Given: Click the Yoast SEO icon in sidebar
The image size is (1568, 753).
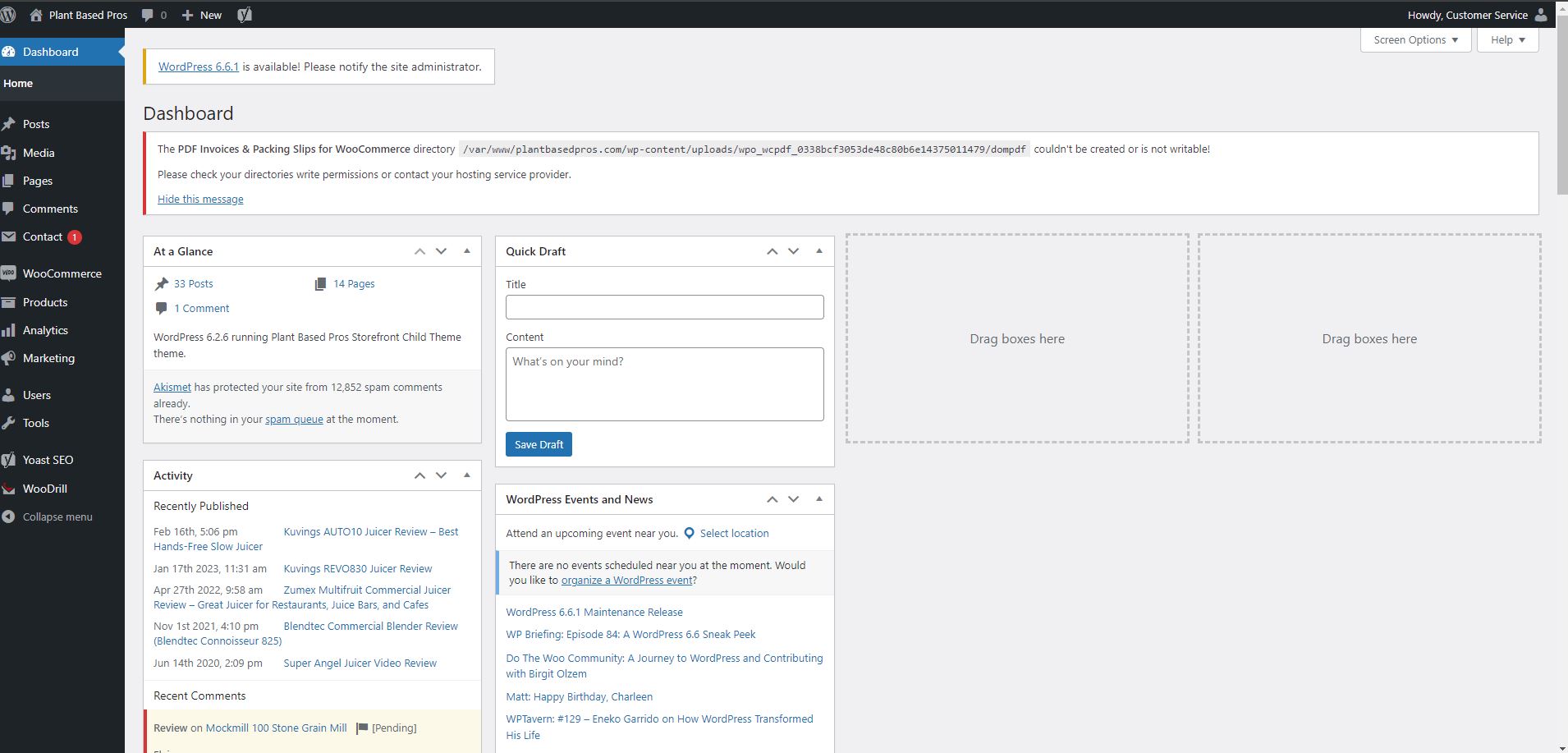Looking at the screenshot, I should click(9, 460).
